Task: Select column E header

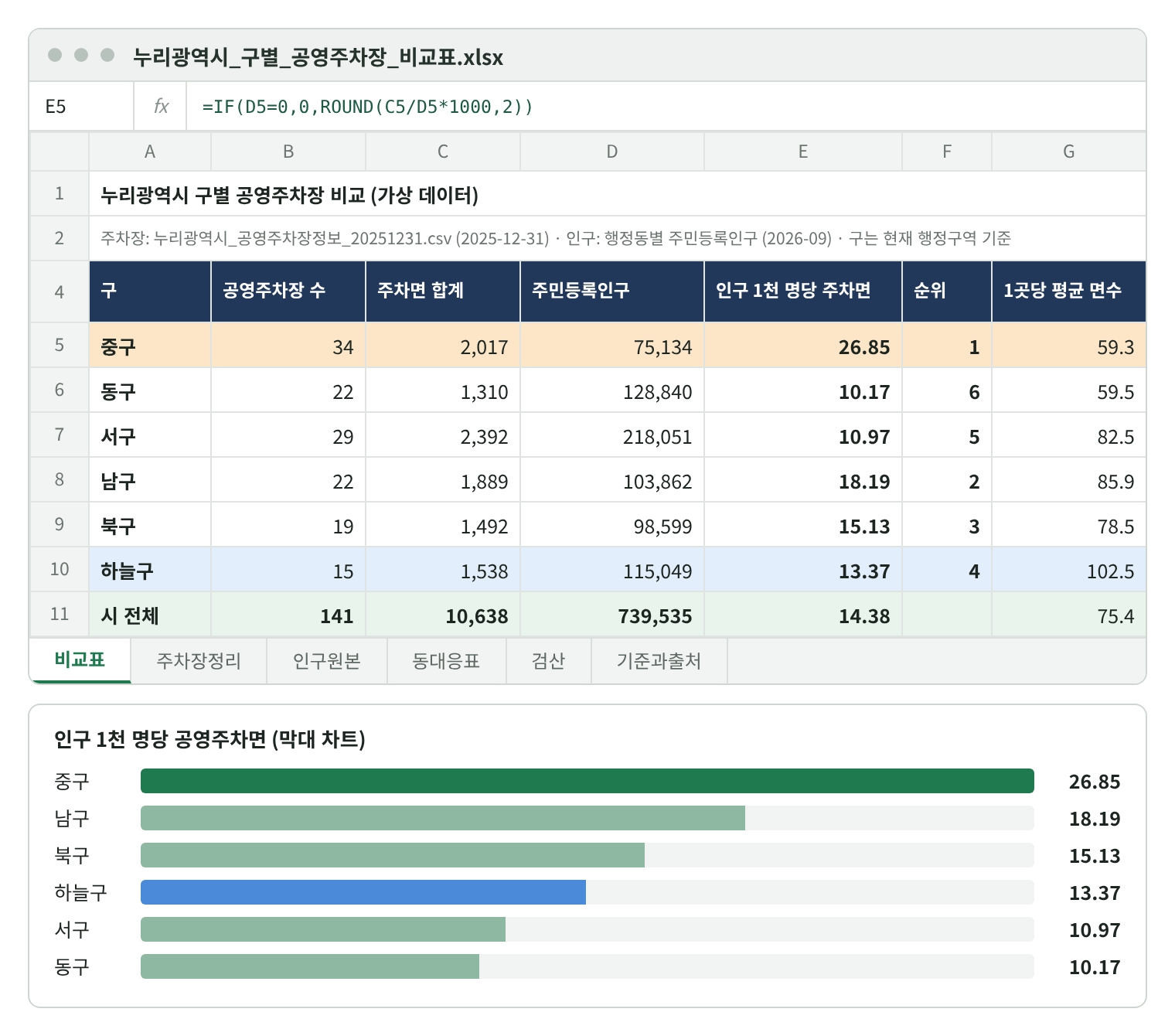Action: pyautogui.click(x=803, y=152)
